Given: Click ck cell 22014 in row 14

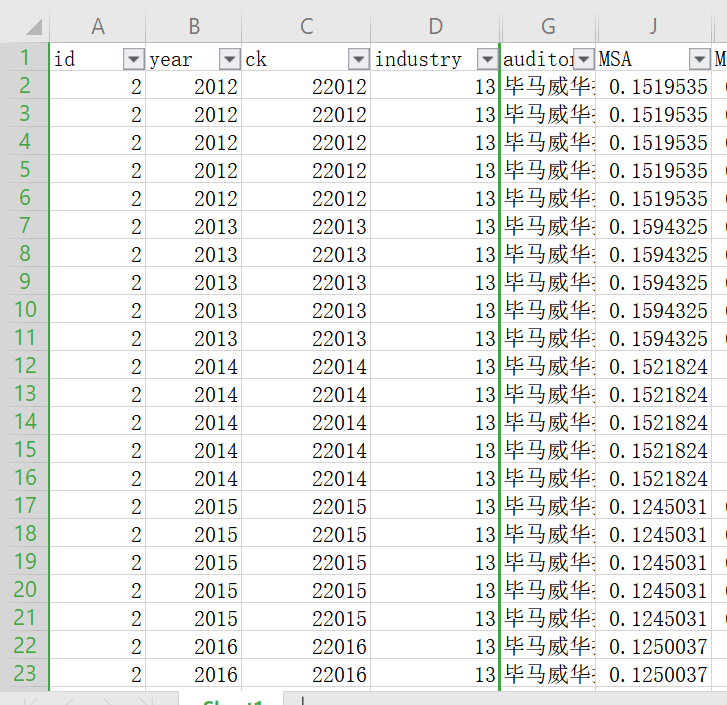Looking at the screenshot, I should [306, 422].
